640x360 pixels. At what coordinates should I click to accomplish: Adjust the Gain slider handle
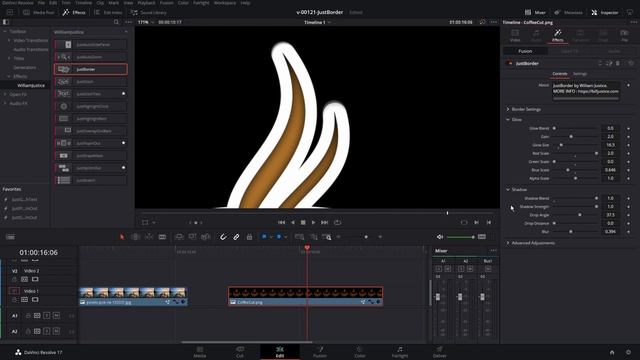click(571, 137)
